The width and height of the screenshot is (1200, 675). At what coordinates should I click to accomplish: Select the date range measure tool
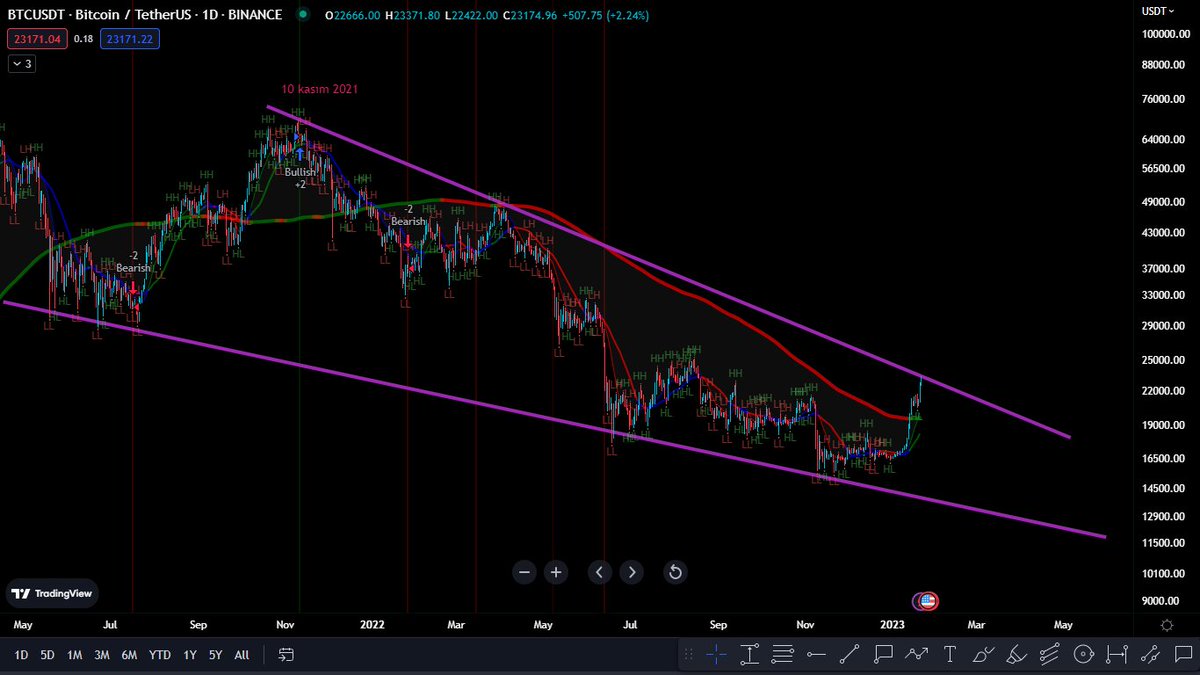coord(1116,655)
